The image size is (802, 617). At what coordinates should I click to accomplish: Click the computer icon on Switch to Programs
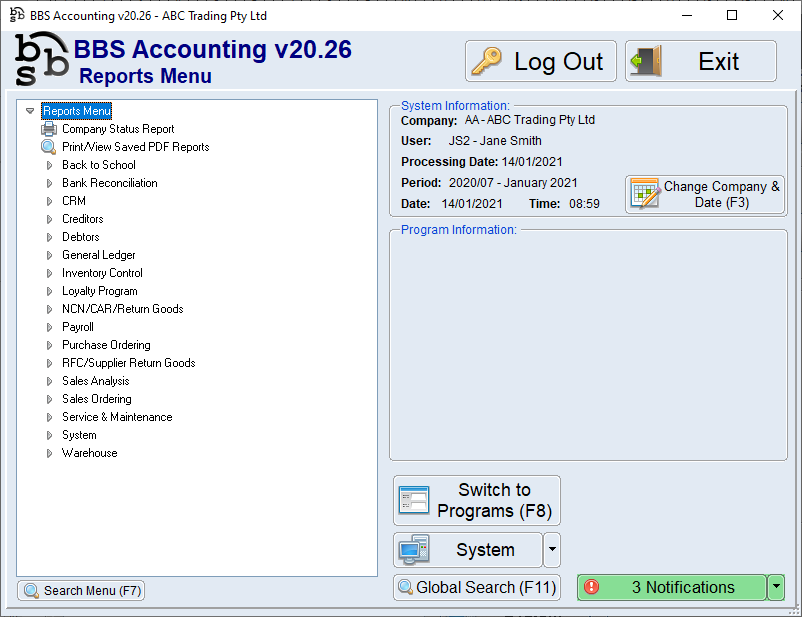click(414, 500)
